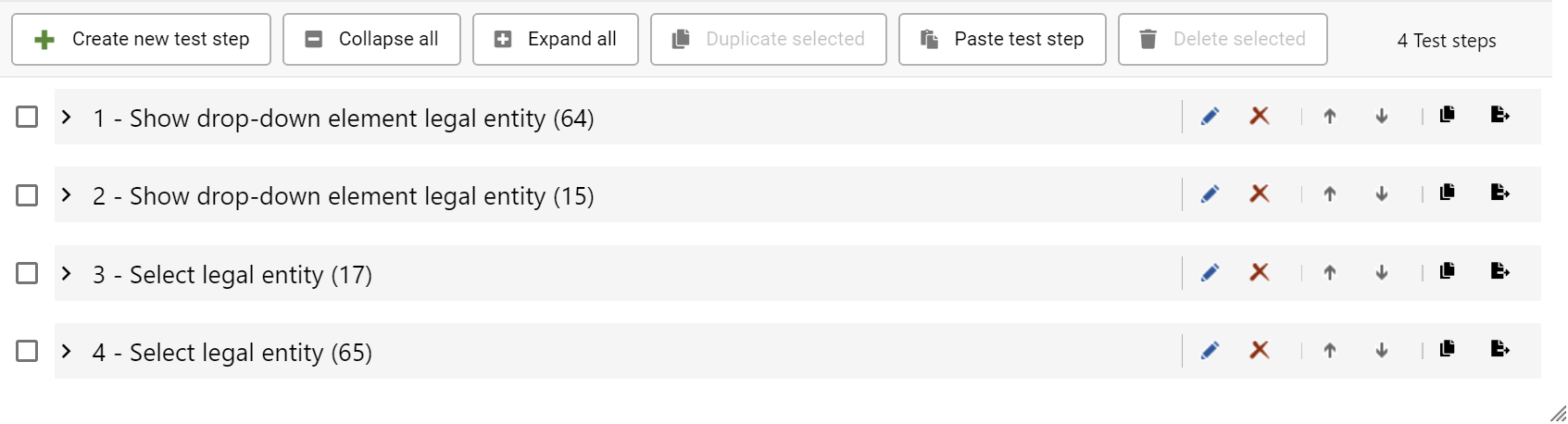Viewport: 1568px width, 424px height.
Task: Open the chevron of step 4
Action: [67, 351]
